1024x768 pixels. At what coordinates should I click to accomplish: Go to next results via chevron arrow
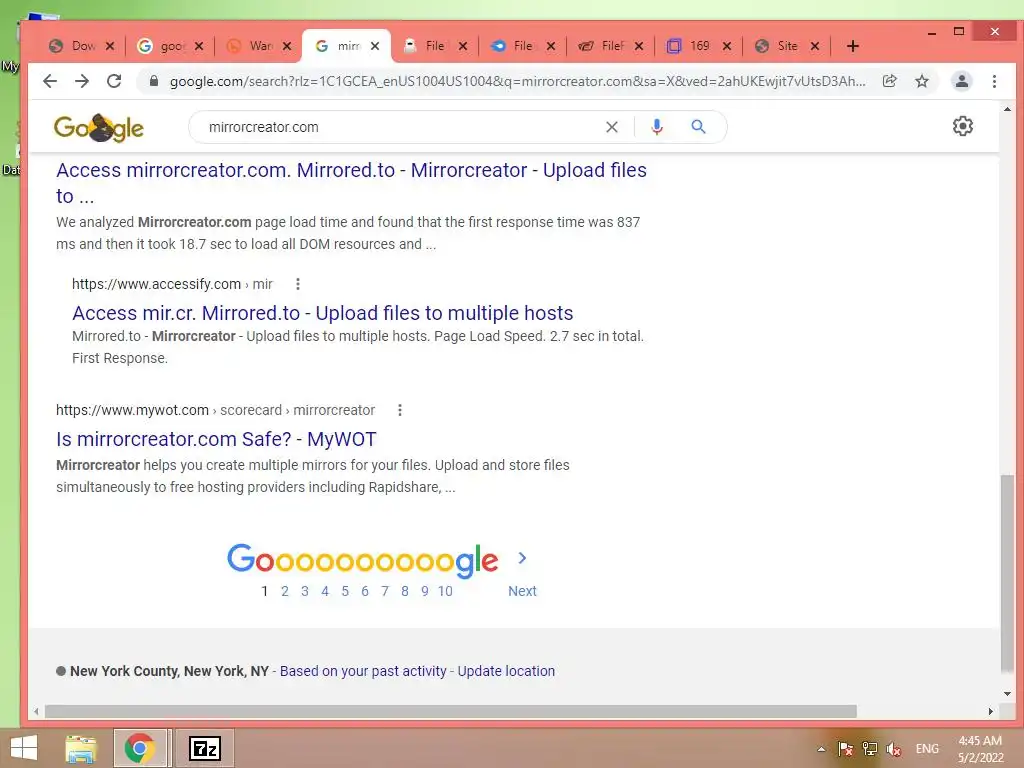[x=522, y=558]
